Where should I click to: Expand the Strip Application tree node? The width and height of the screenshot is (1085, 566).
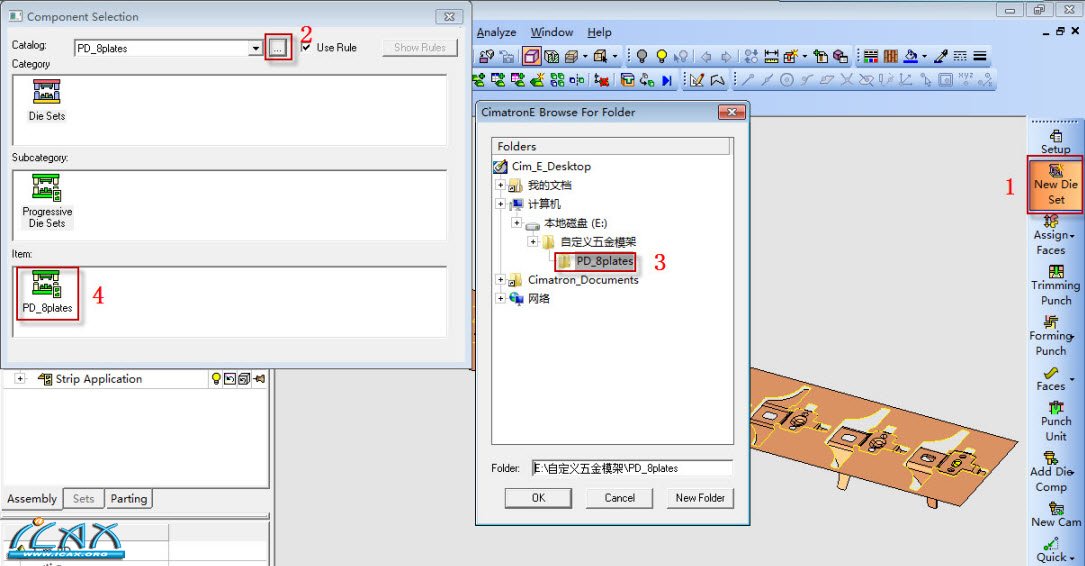pyautogui.click(x=20, y=378)
